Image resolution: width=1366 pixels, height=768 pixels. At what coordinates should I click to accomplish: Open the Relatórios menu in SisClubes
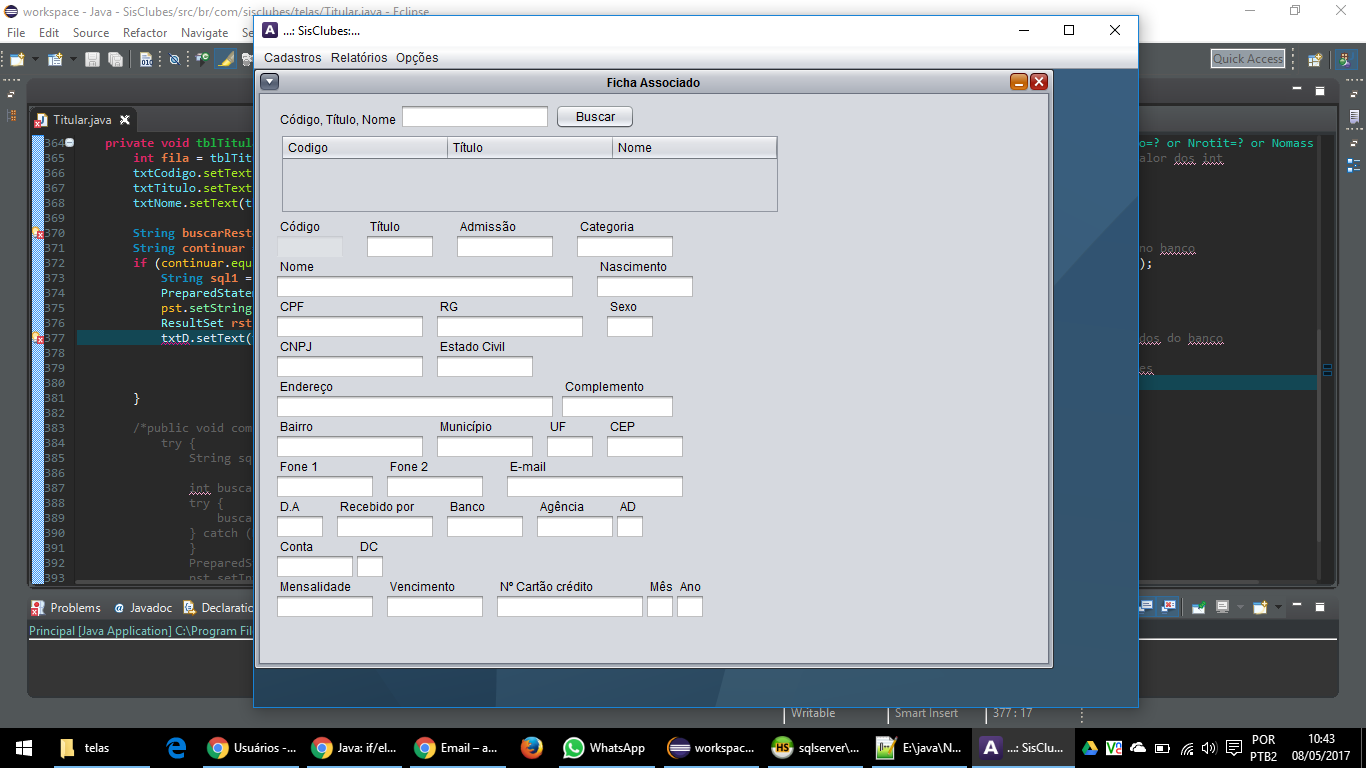pos(359,58)
